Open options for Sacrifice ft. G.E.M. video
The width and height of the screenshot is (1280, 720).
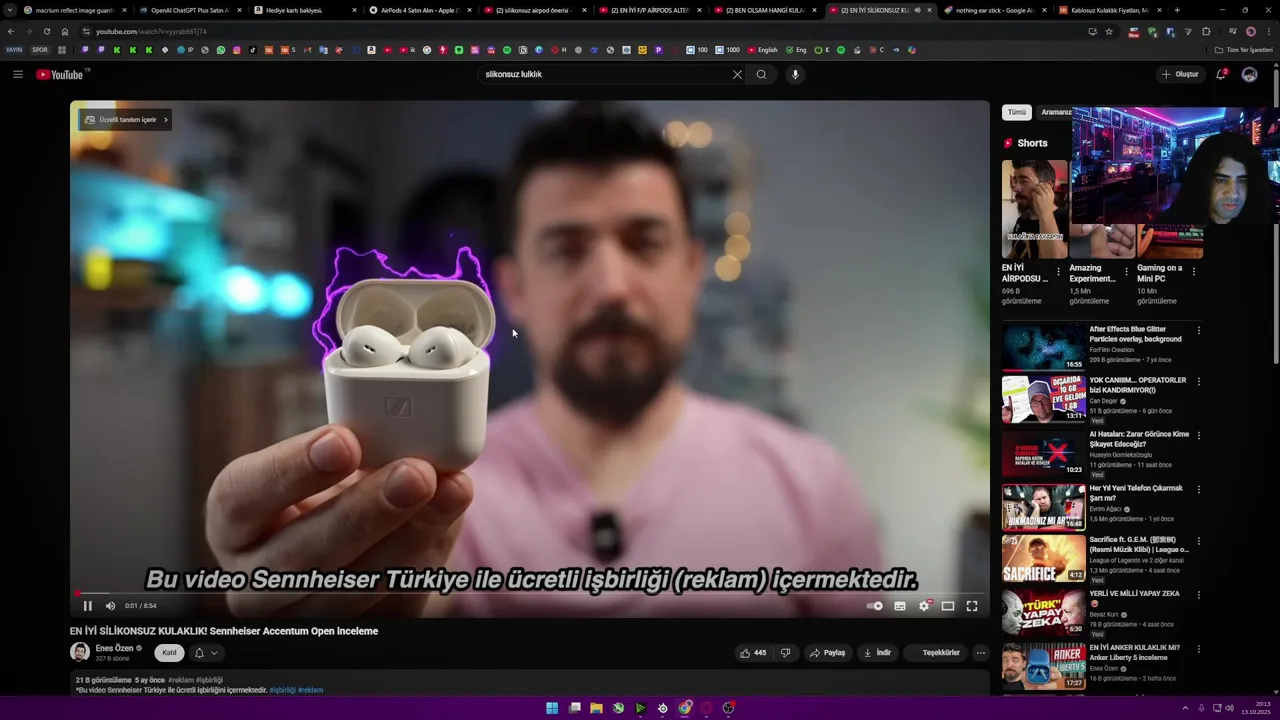point(1198,541)
